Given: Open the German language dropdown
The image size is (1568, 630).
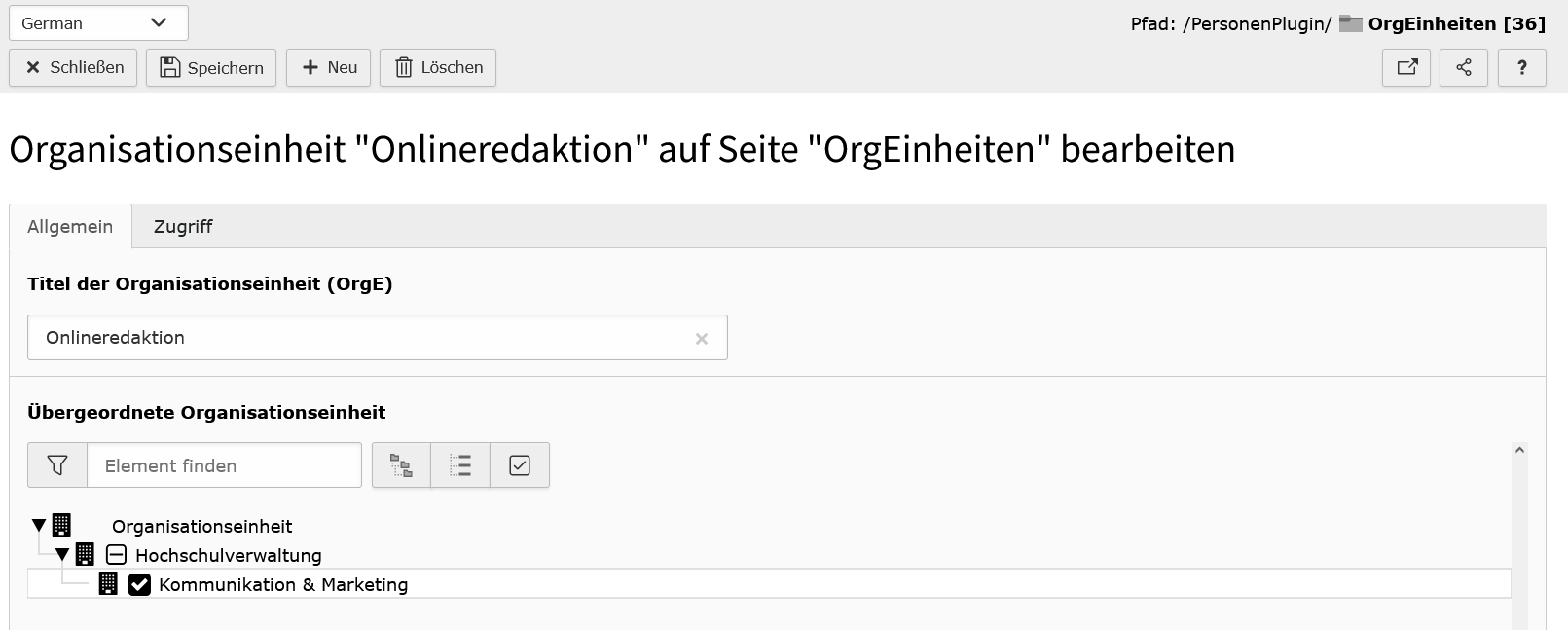Looking at the screenshot, I should coord(97,23).
